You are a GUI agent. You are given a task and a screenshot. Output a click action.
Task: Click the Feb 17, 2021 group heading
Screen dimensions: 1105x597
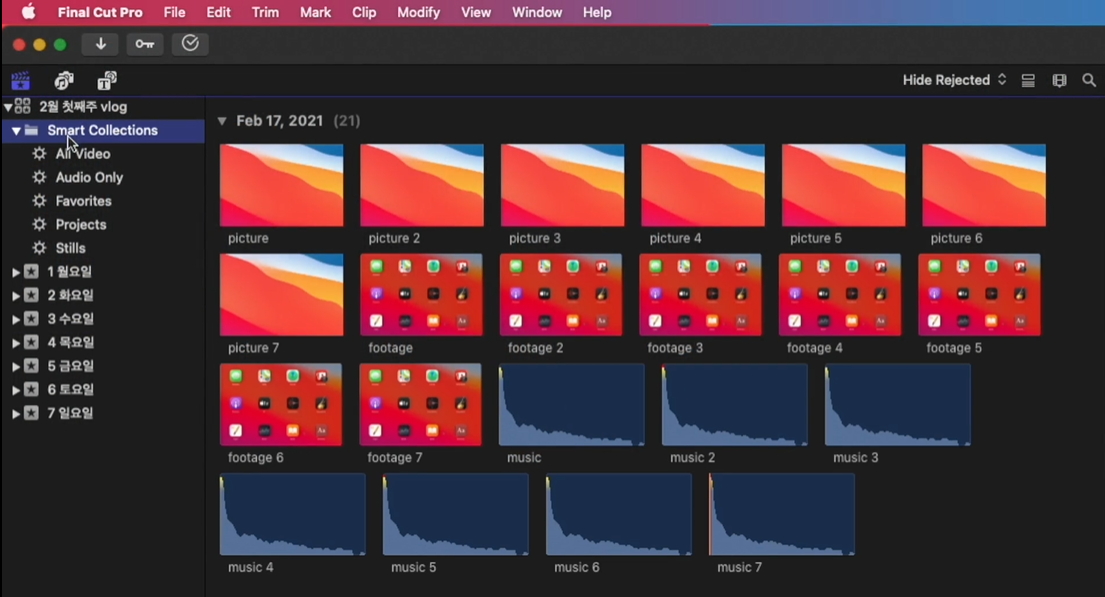[x=280, y=121]
